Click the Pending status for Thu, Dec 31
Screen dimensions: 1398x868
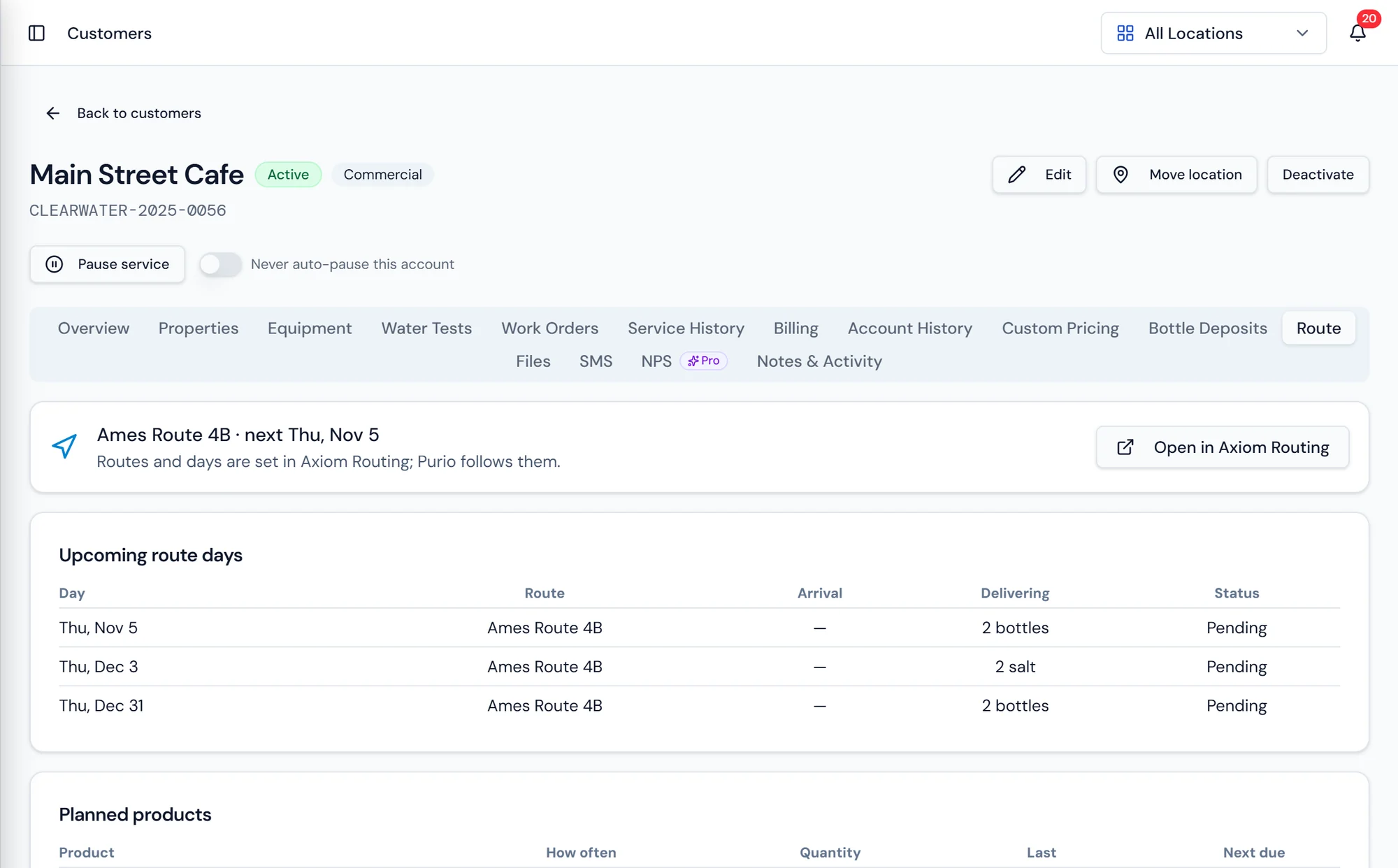[x=1236, y=706]
